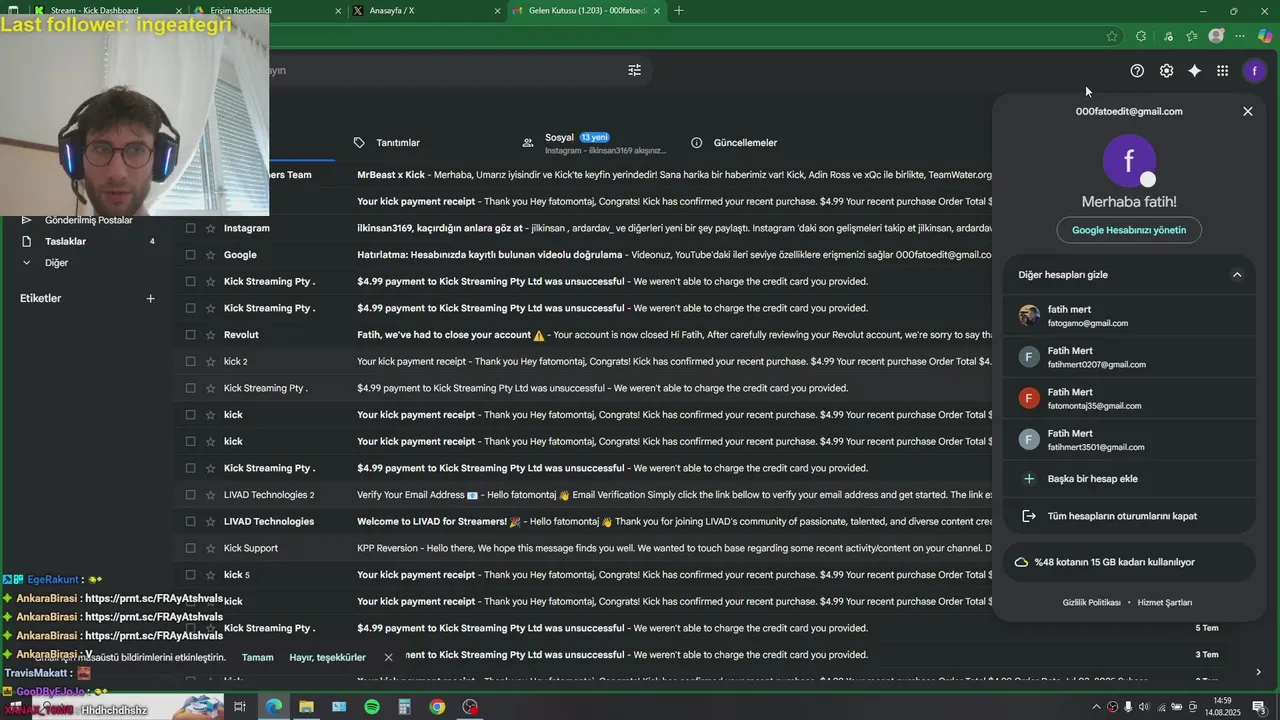
Task: Star the Kick Support email
Action: pyautogui.click(x=210, y=548)
